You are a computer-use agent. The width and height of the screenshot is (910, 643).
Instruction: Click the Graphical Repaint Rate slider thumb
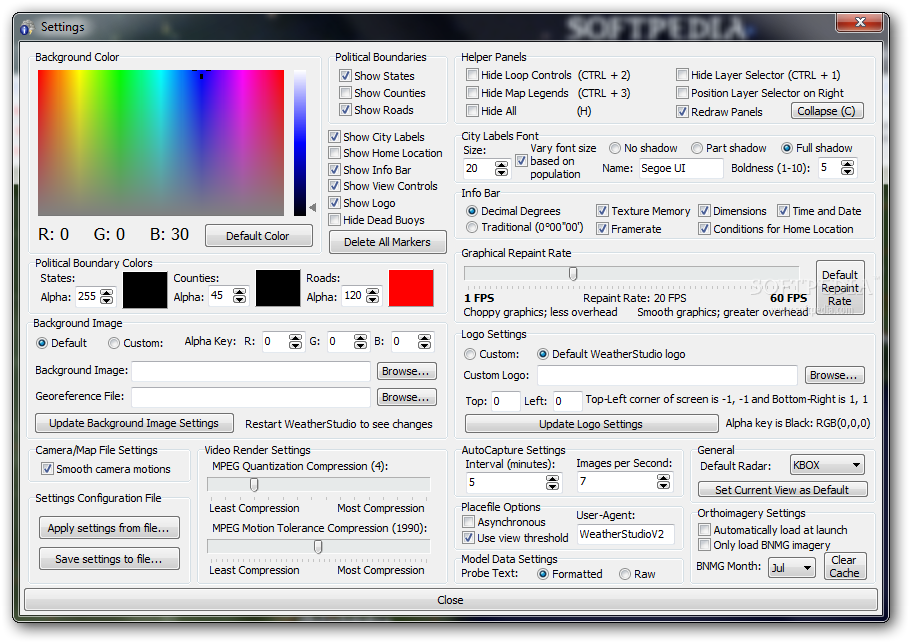573,273
